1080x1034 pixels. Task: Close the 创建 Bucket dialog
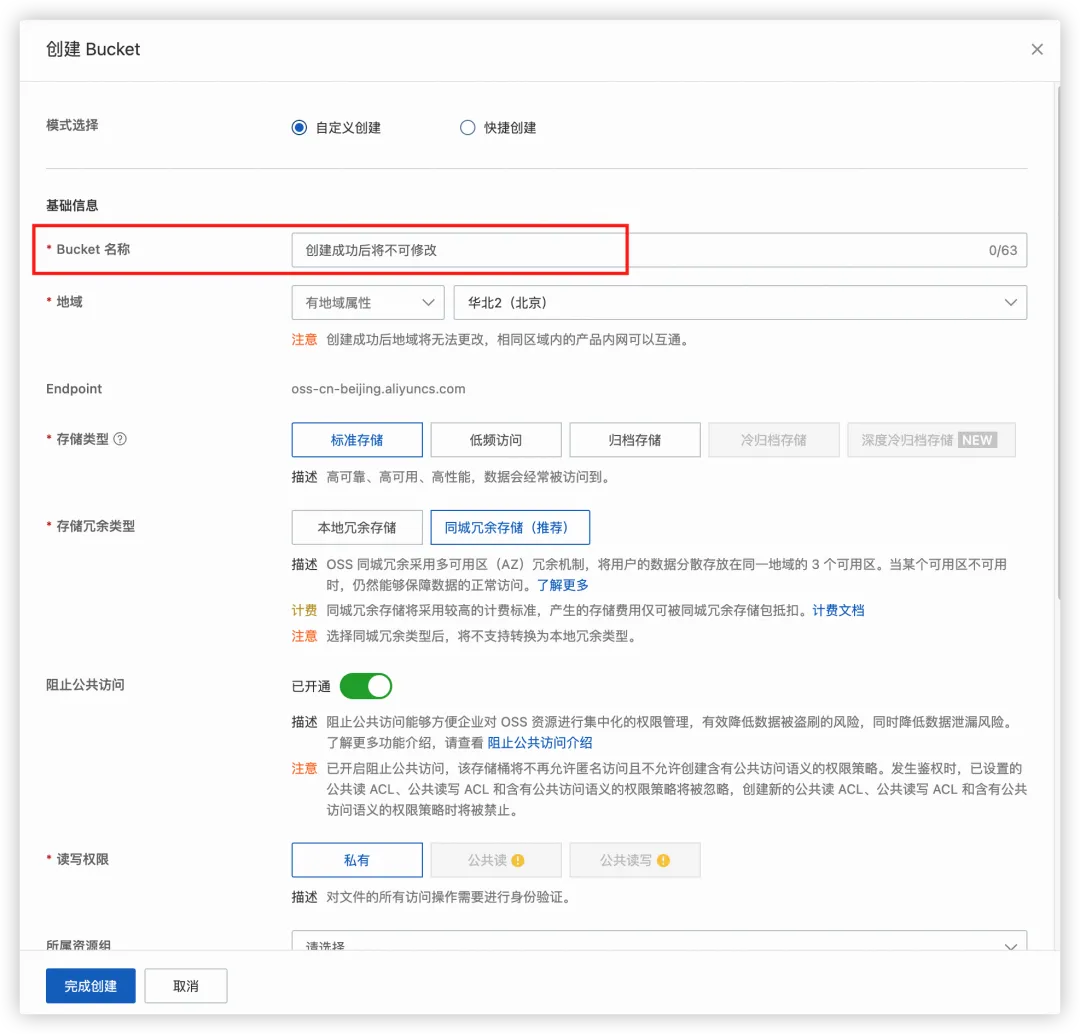pos(1037,50)
